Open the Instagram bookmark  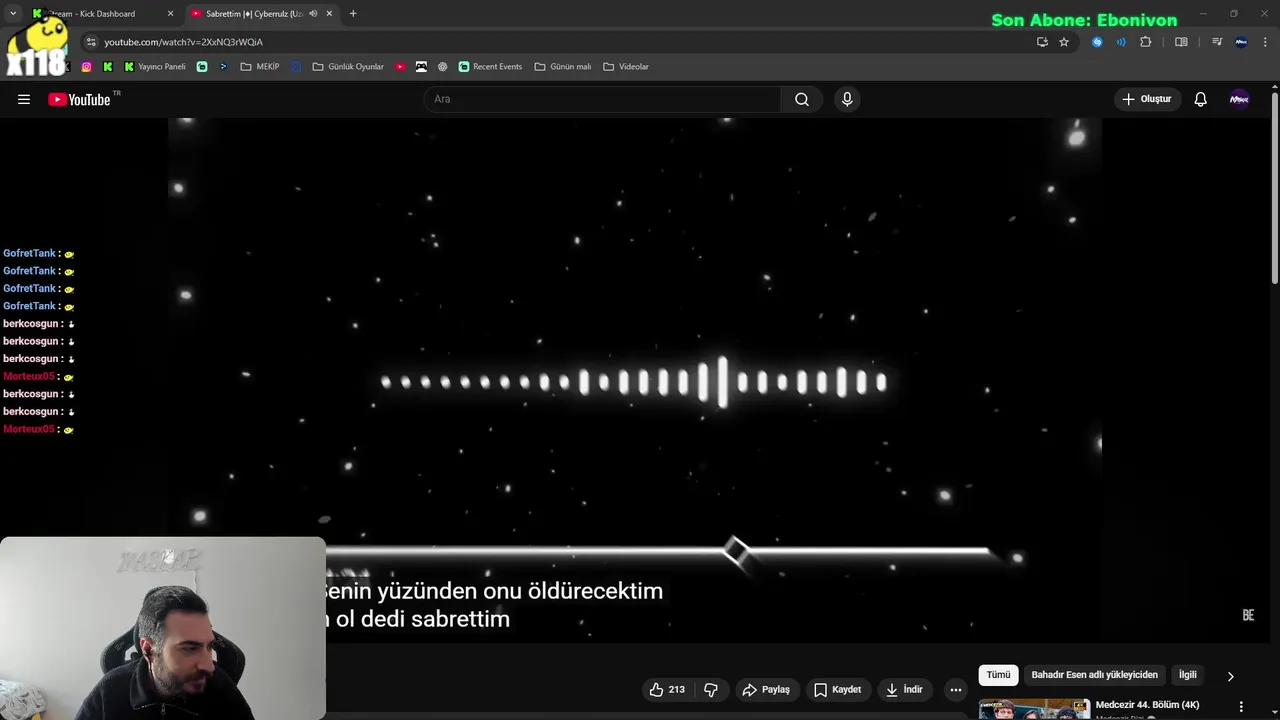[86, 67]
